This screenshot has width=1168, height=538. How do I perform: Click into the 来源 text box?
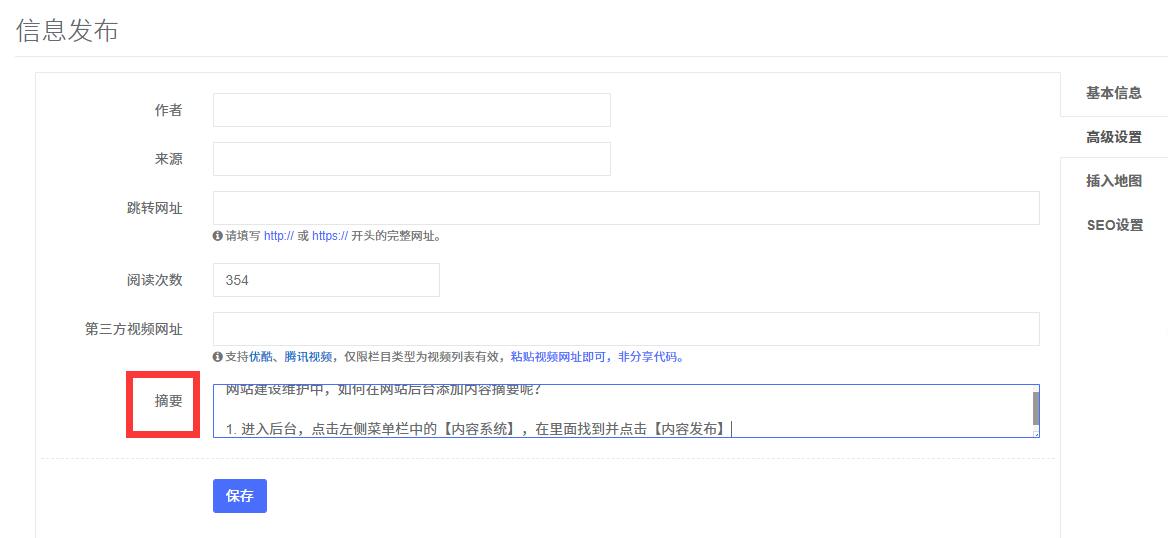tap(411, 159)
